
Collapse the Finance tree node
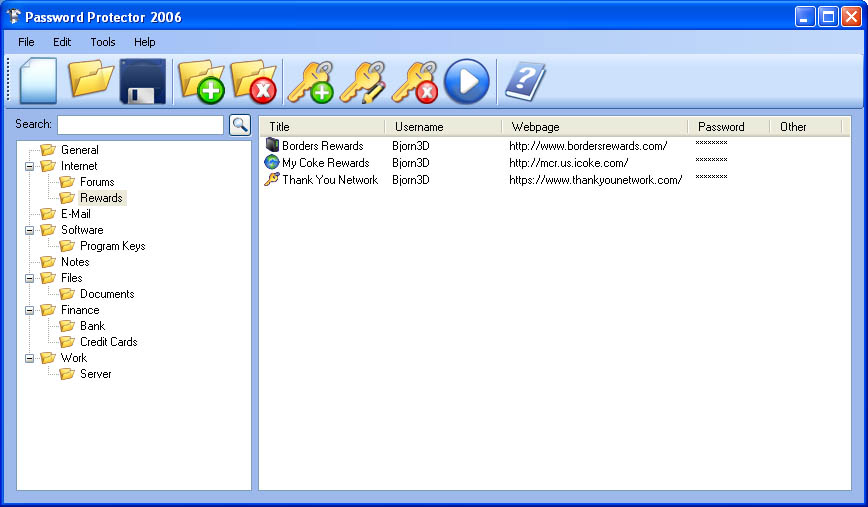[x=29, y=311]
